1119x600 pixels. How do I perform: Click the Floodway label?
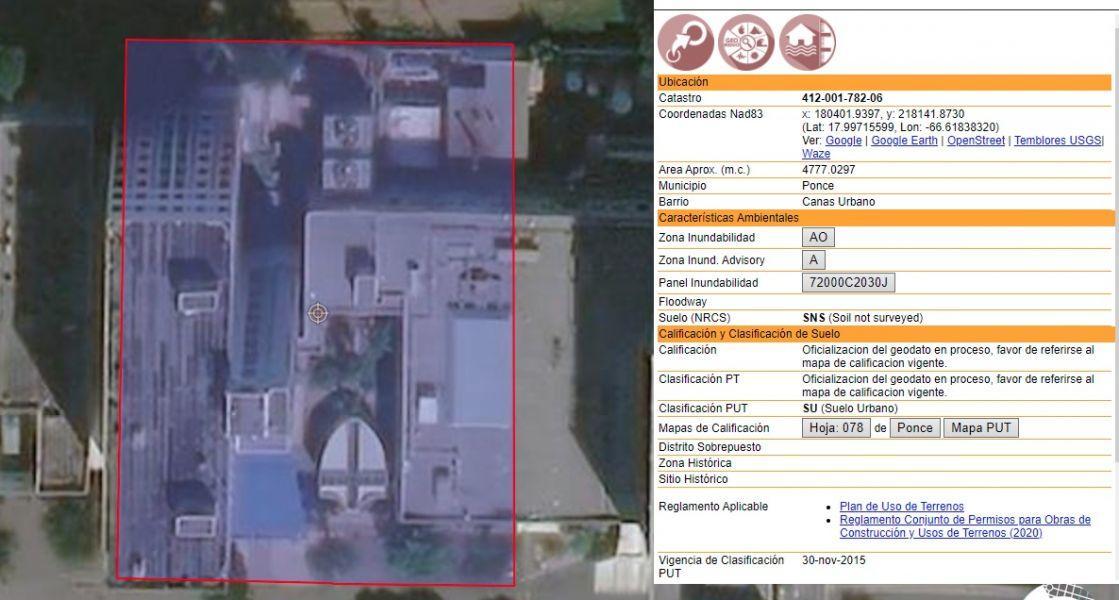pos(682,302)
